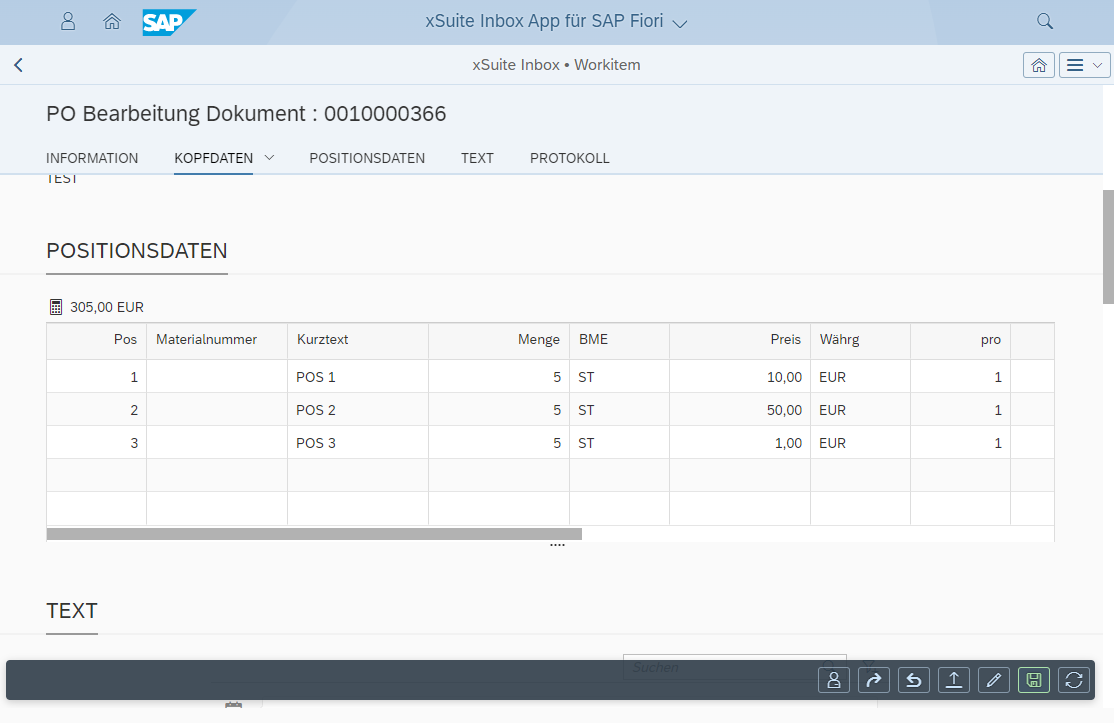The height and width of the screenshot is (723, 1114).
Task: Click the undo arrow icon in footer
Action: [913, 680]
